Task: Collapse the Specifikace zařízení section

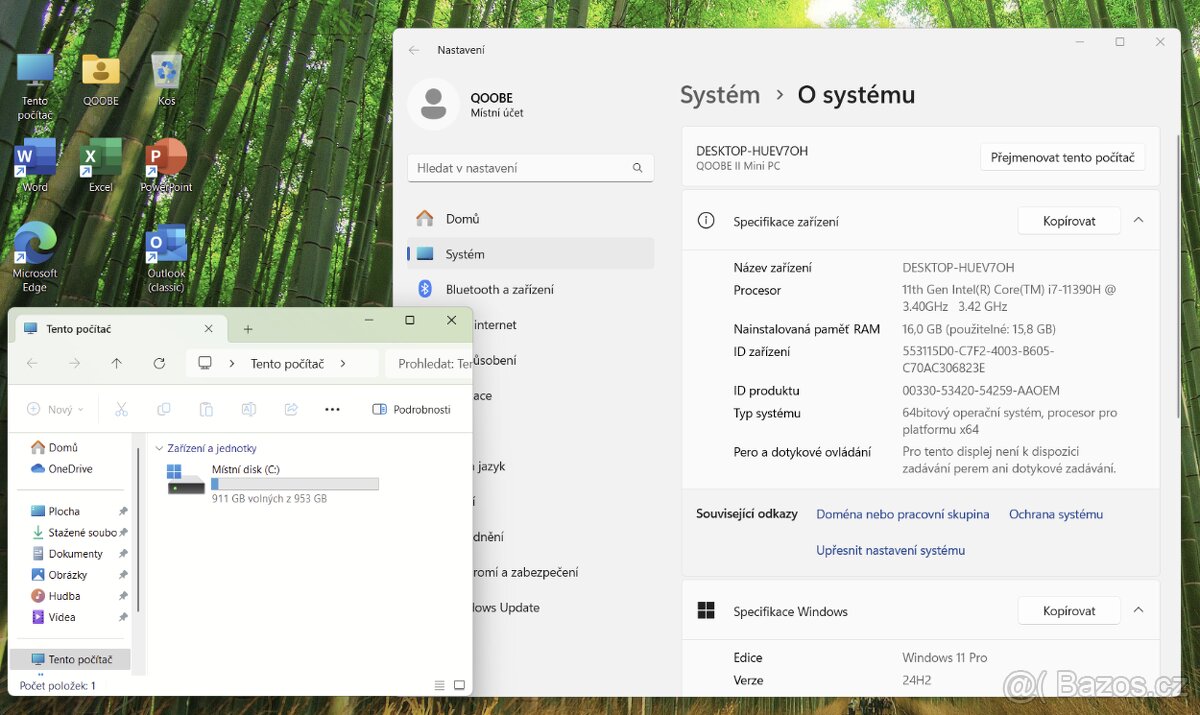Action: 1138,221
